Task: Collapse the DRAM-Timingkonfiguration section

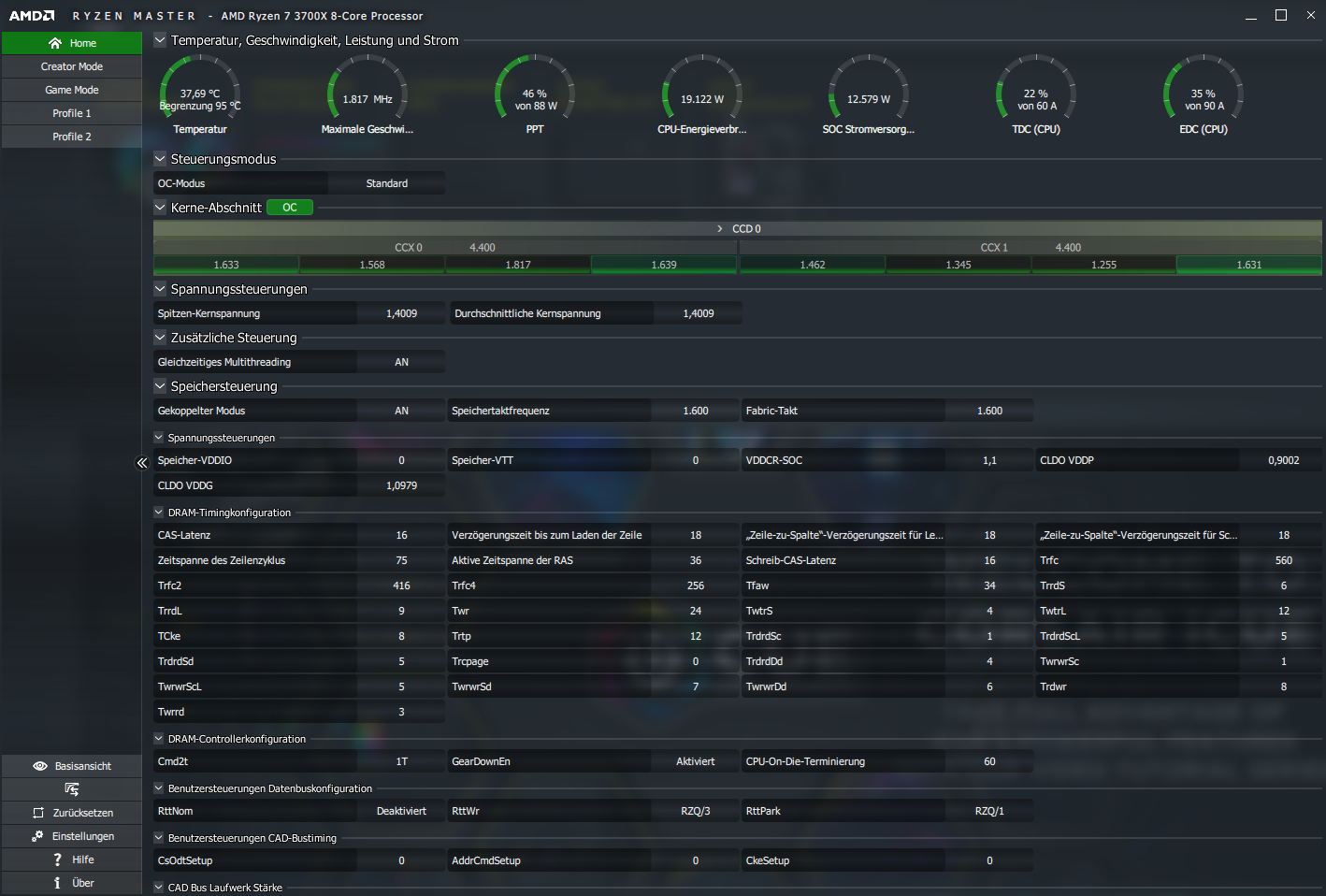Action: tap(159, 513)
